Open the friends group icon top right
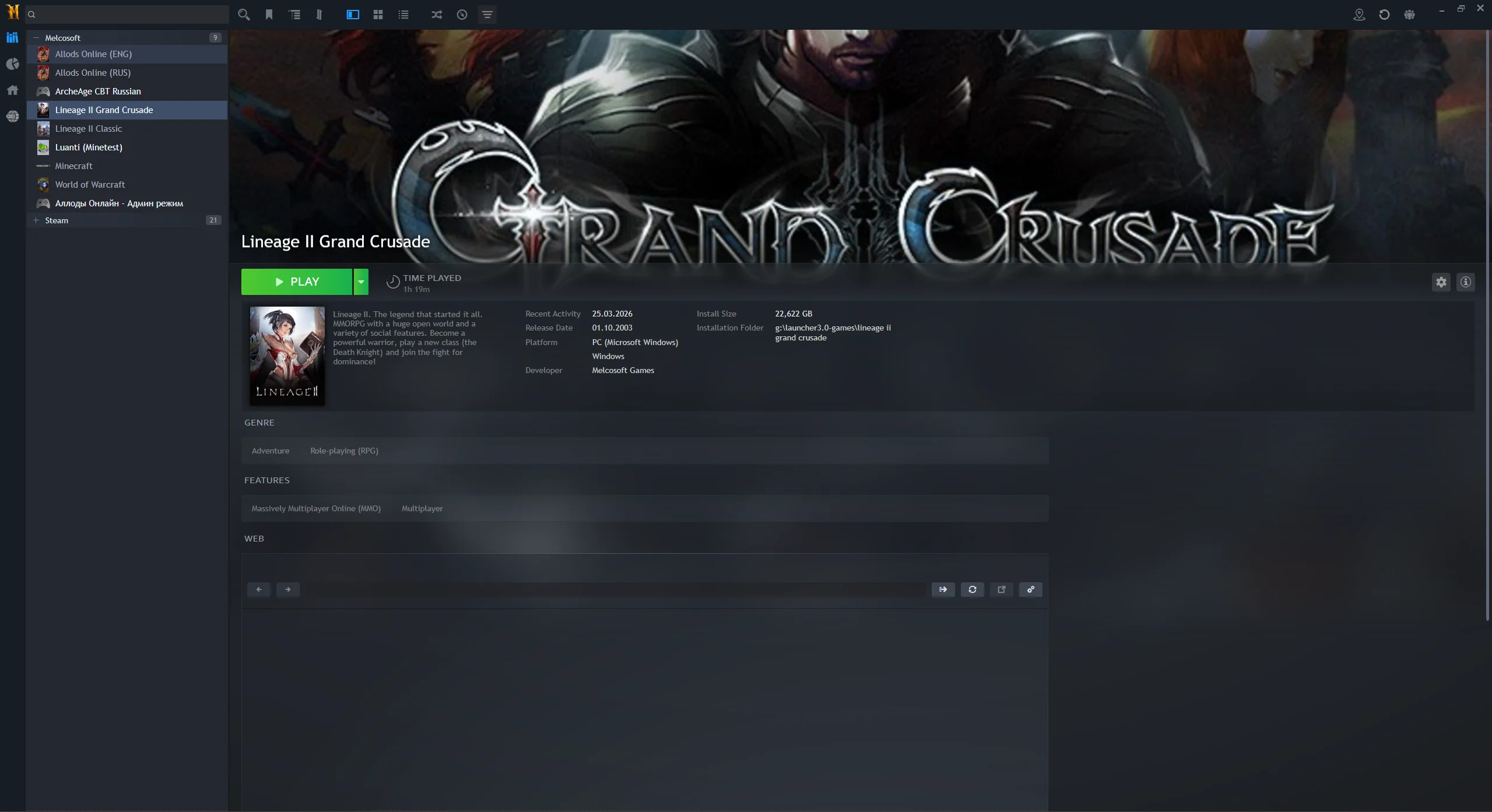Screen dimensions: 1492x812 point(1409,15)
